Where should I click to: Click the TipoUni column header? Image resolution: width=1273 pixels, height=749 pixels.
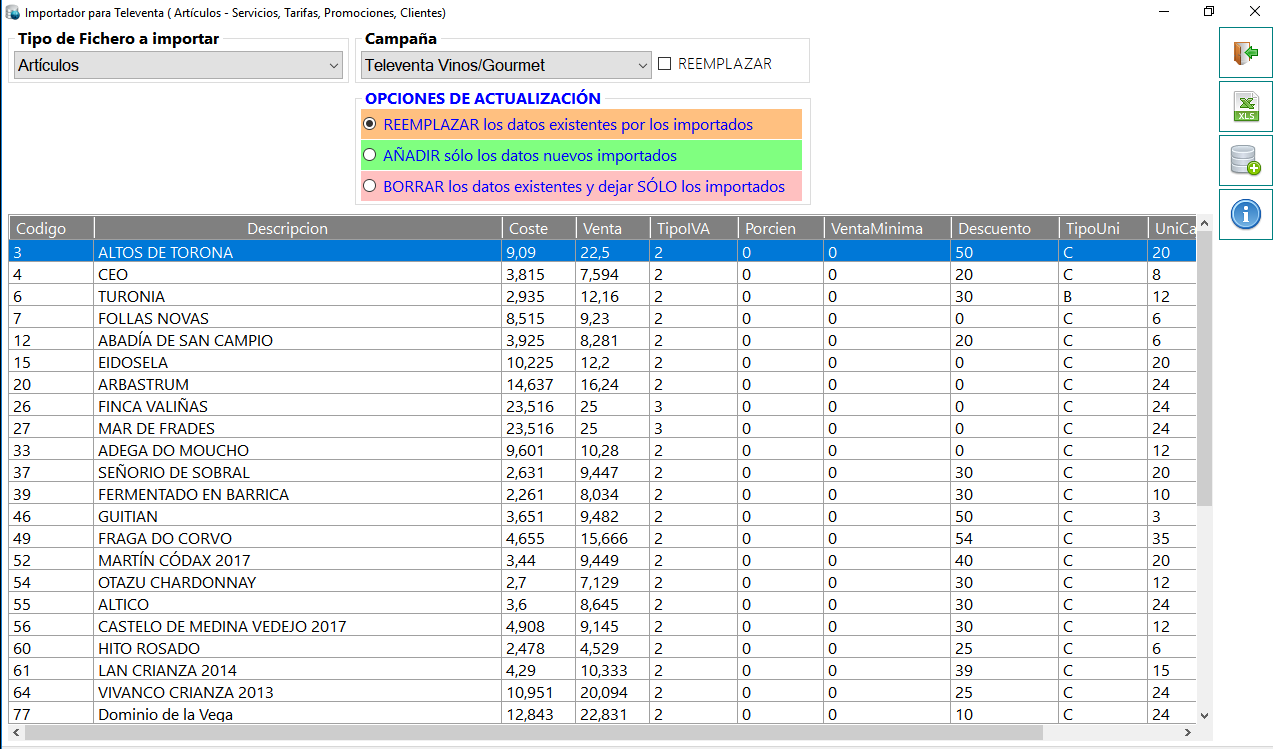[x=1104, y=228]
